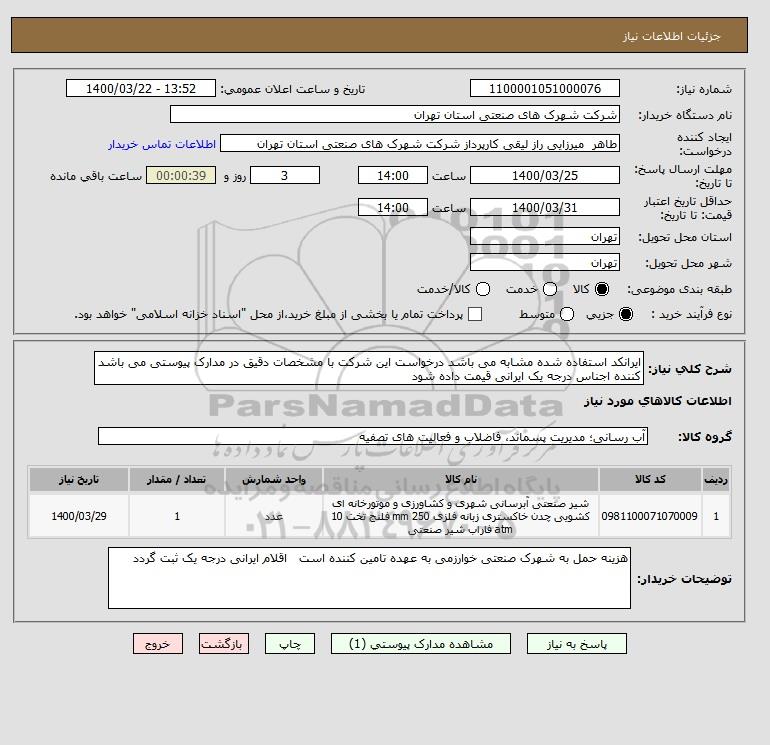Choose متوسط purchase process type
Screen dimensions: 770x745
click(x=567, y=314)
